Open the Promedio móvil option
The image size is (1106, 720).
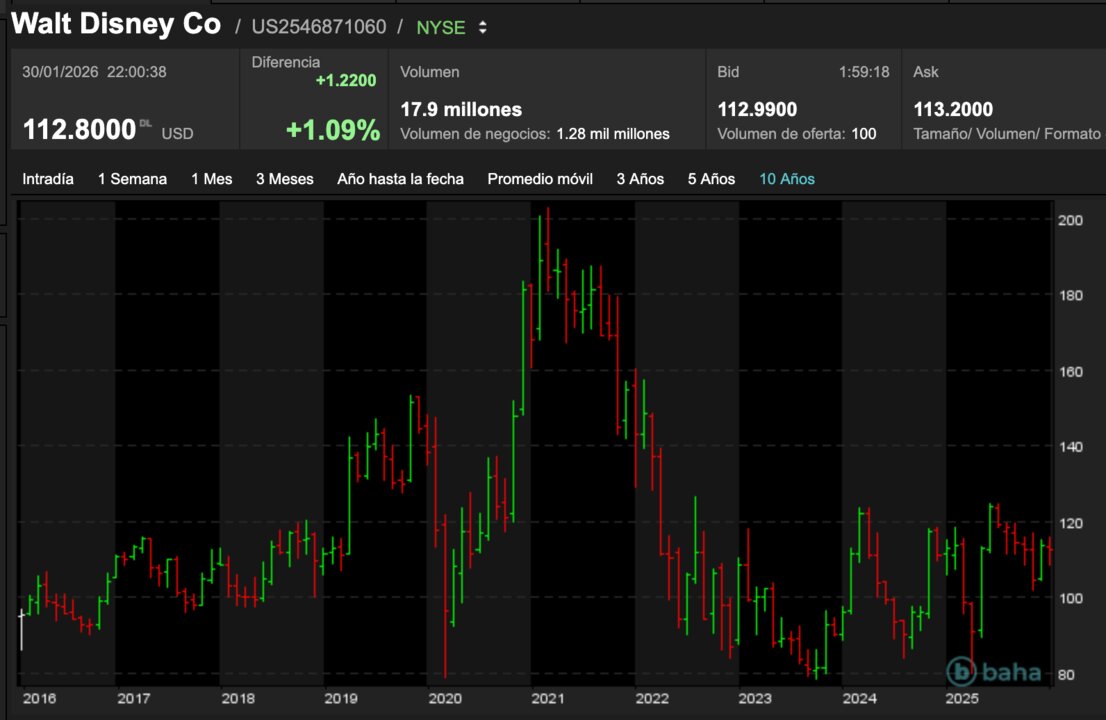(x=539, y=178)
